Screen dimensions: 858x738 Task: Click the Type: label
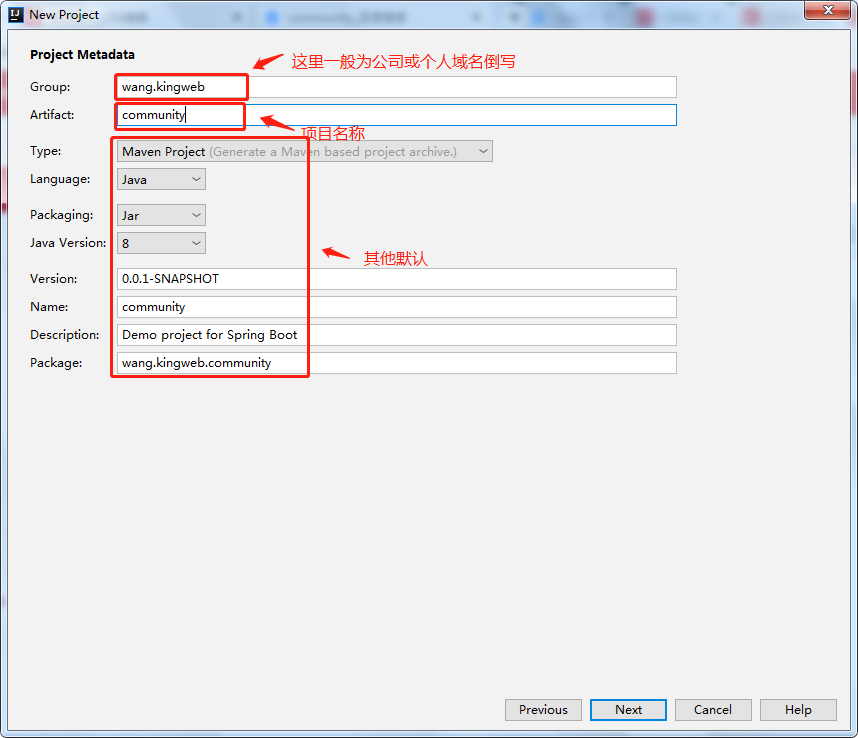coord(45,151)
